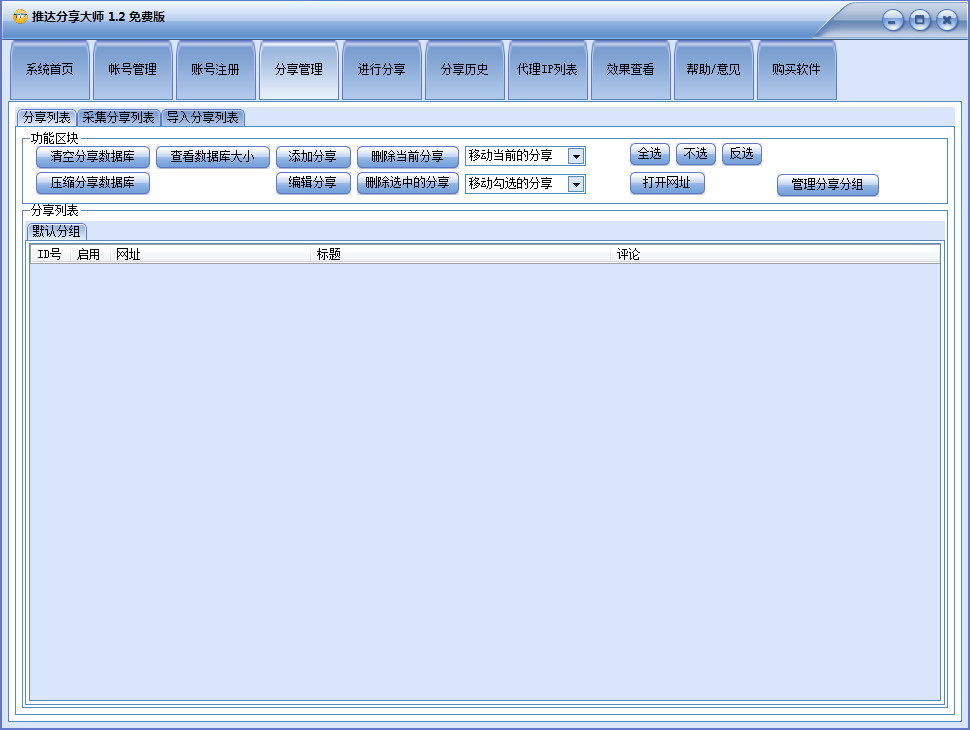Switch to the 采集分享列表 sub-tab

tap(118, 118)
